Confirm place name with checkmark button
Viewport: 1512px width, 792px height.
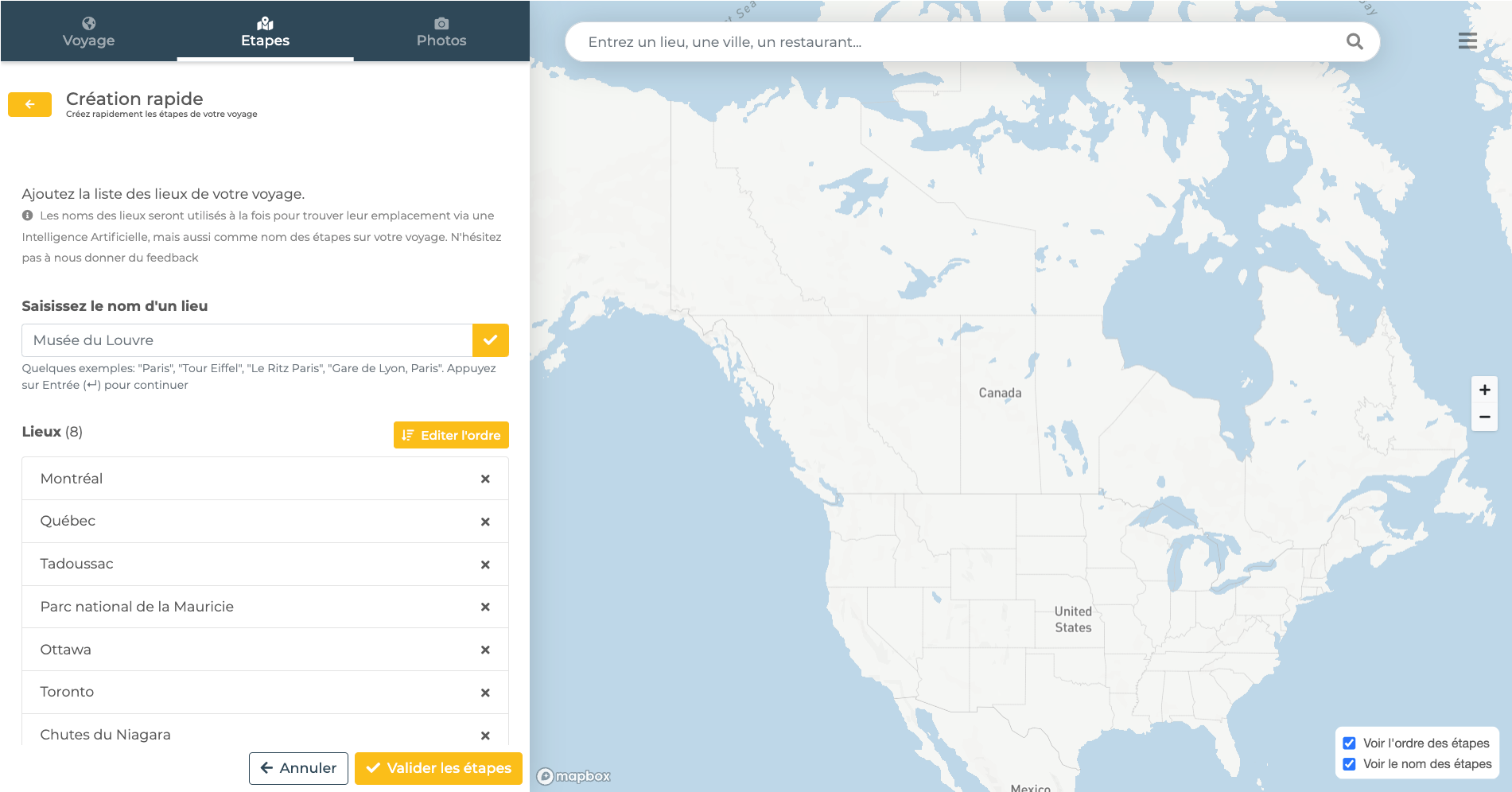point(490,340)
